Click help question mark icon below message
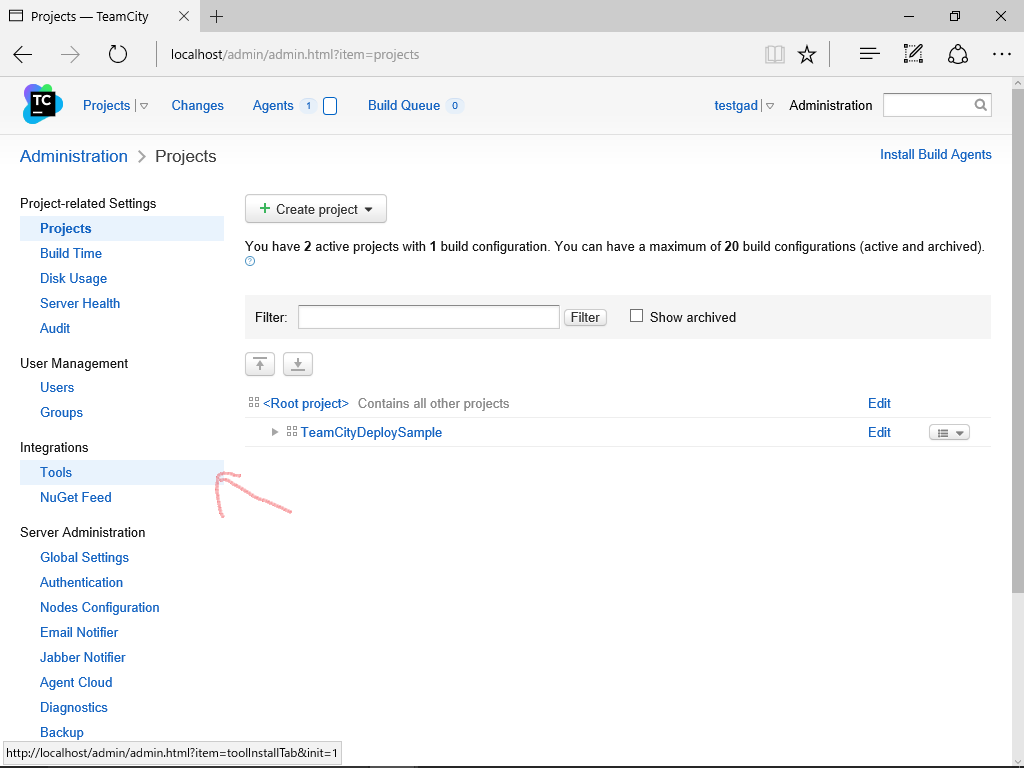 coord(250,261)
